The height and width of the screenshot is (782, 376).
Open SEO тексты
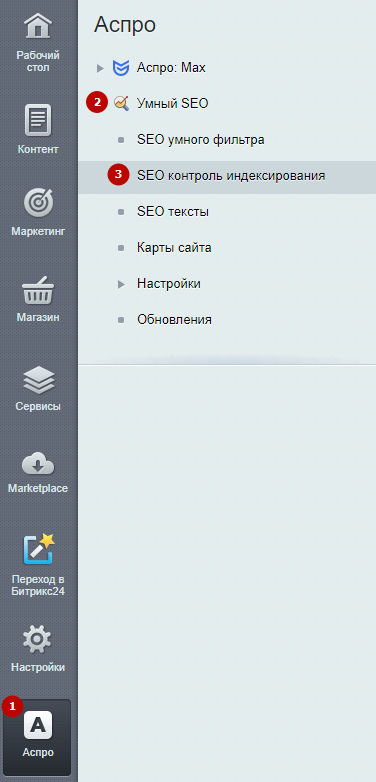tap(173, 211)
